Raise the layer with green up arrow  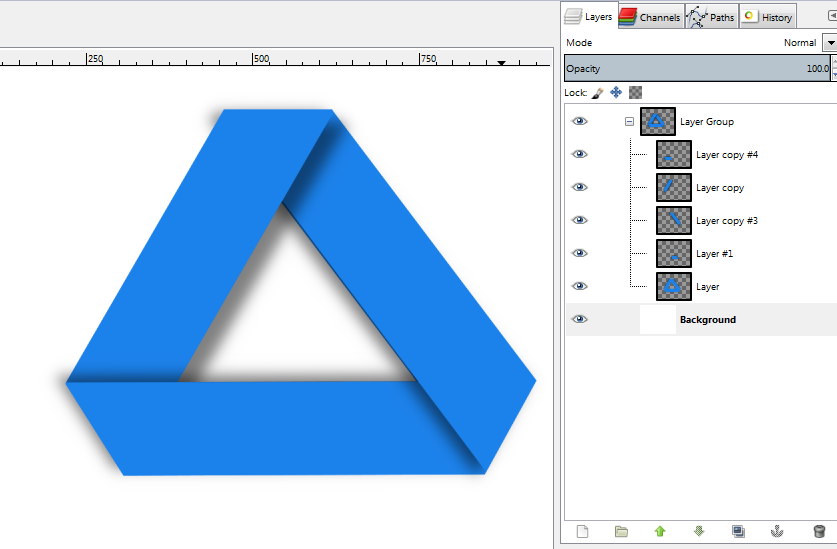pos(660,531)
